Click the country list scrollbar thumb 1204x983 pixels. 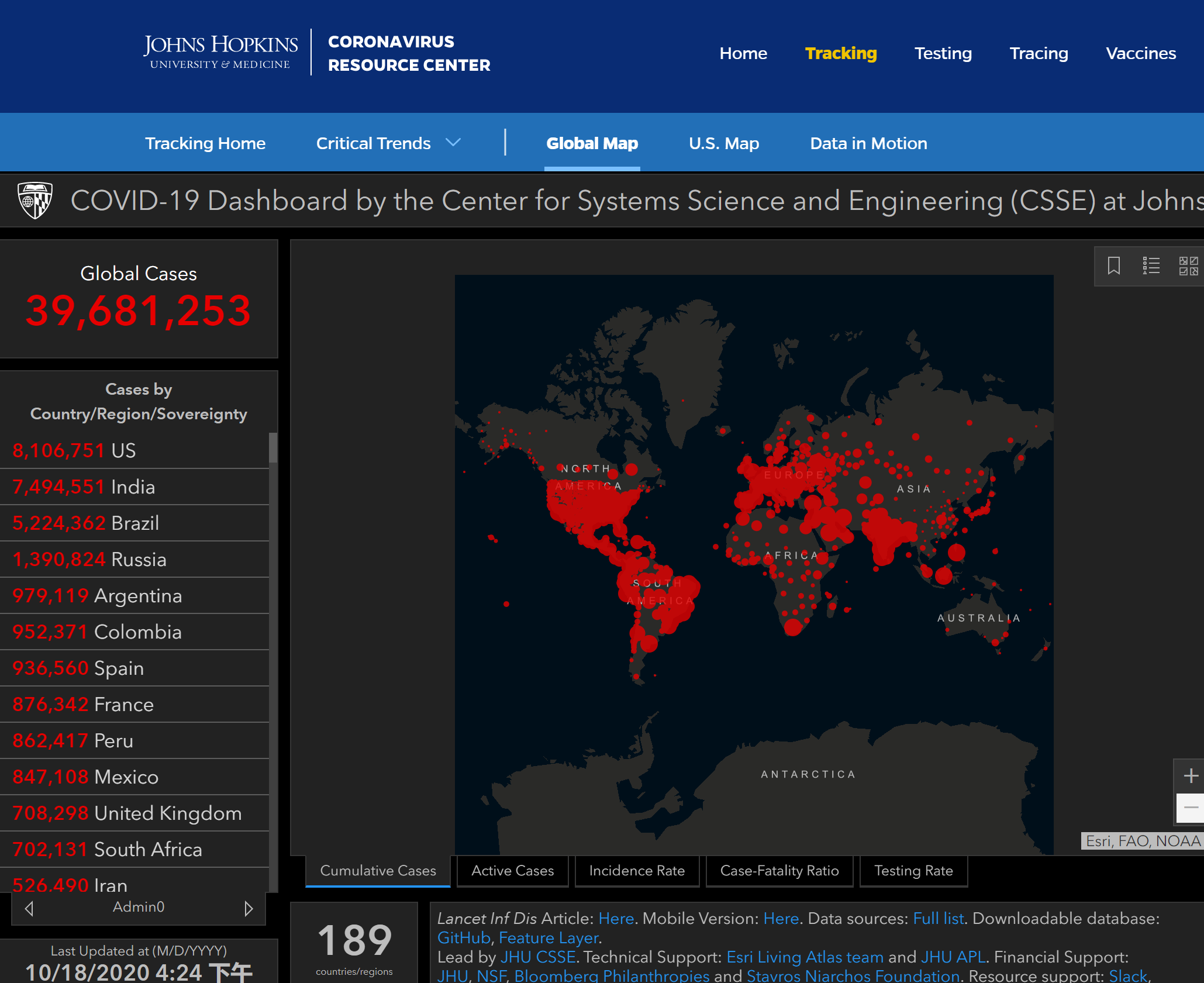pyautogui.click(x=272, y=447)
